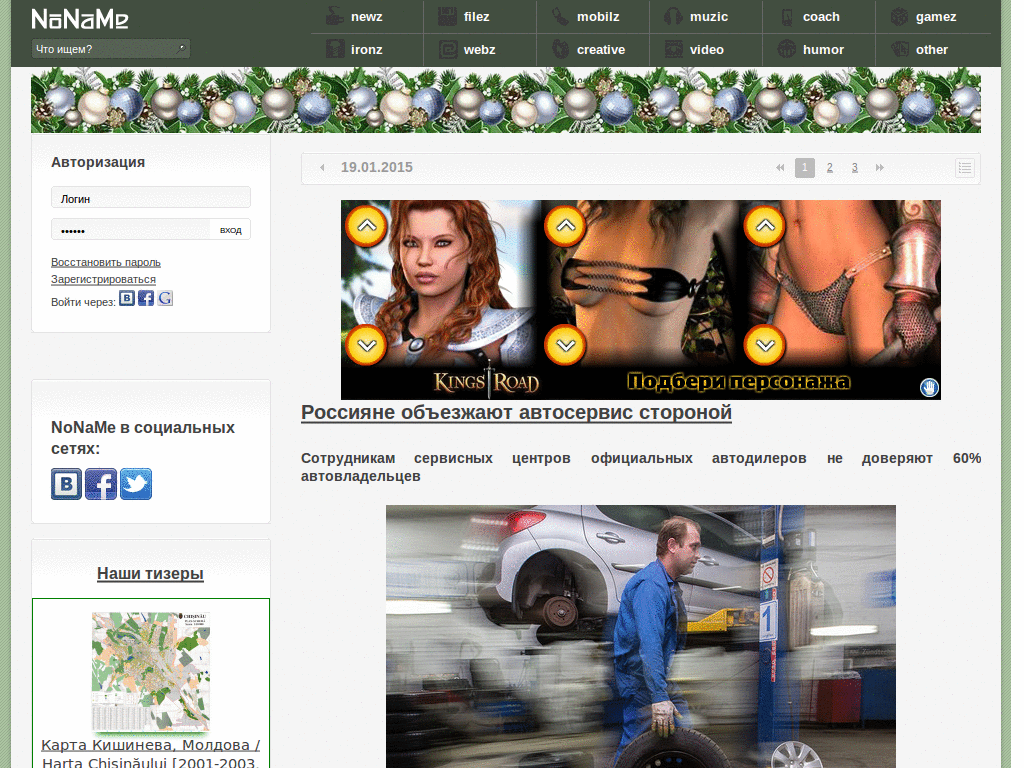Click the Карта Кишинева map thumbnail

150,672
